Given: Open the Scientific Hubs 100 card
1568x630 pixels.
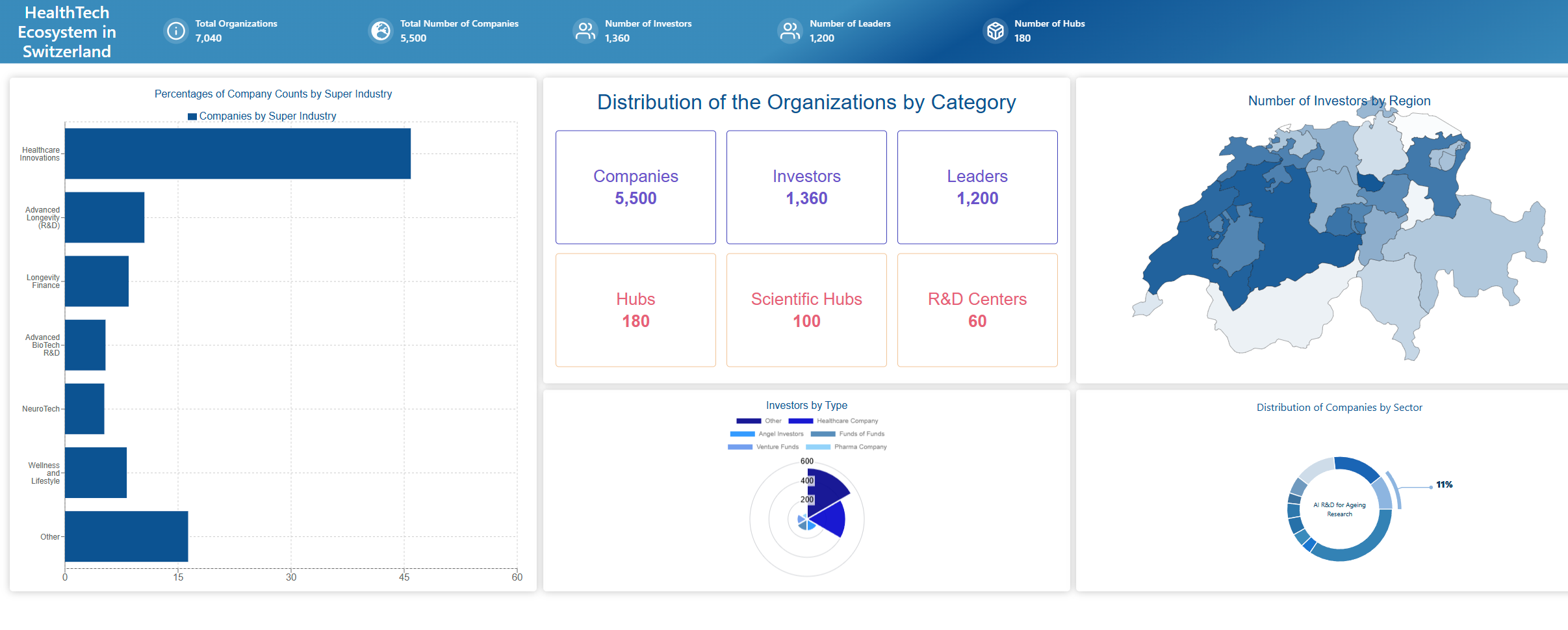Looking at the screenshot, I should [806, 310].
